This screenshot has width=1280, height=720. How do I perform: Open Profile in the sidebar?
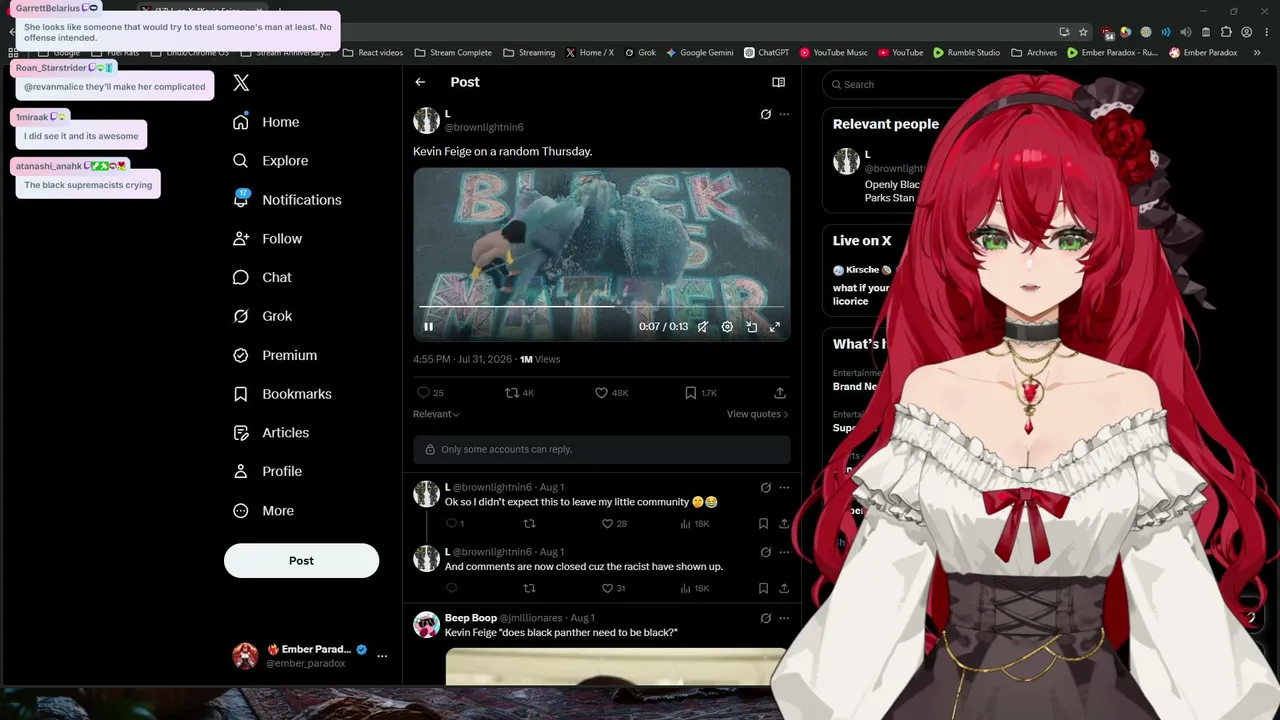pos(267,471)
